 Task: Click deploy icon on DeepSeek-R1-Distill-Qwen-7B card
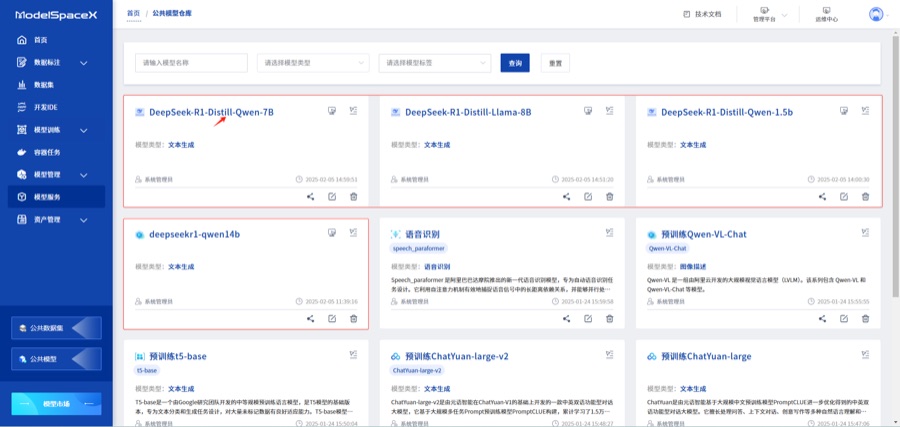(332, 111)
